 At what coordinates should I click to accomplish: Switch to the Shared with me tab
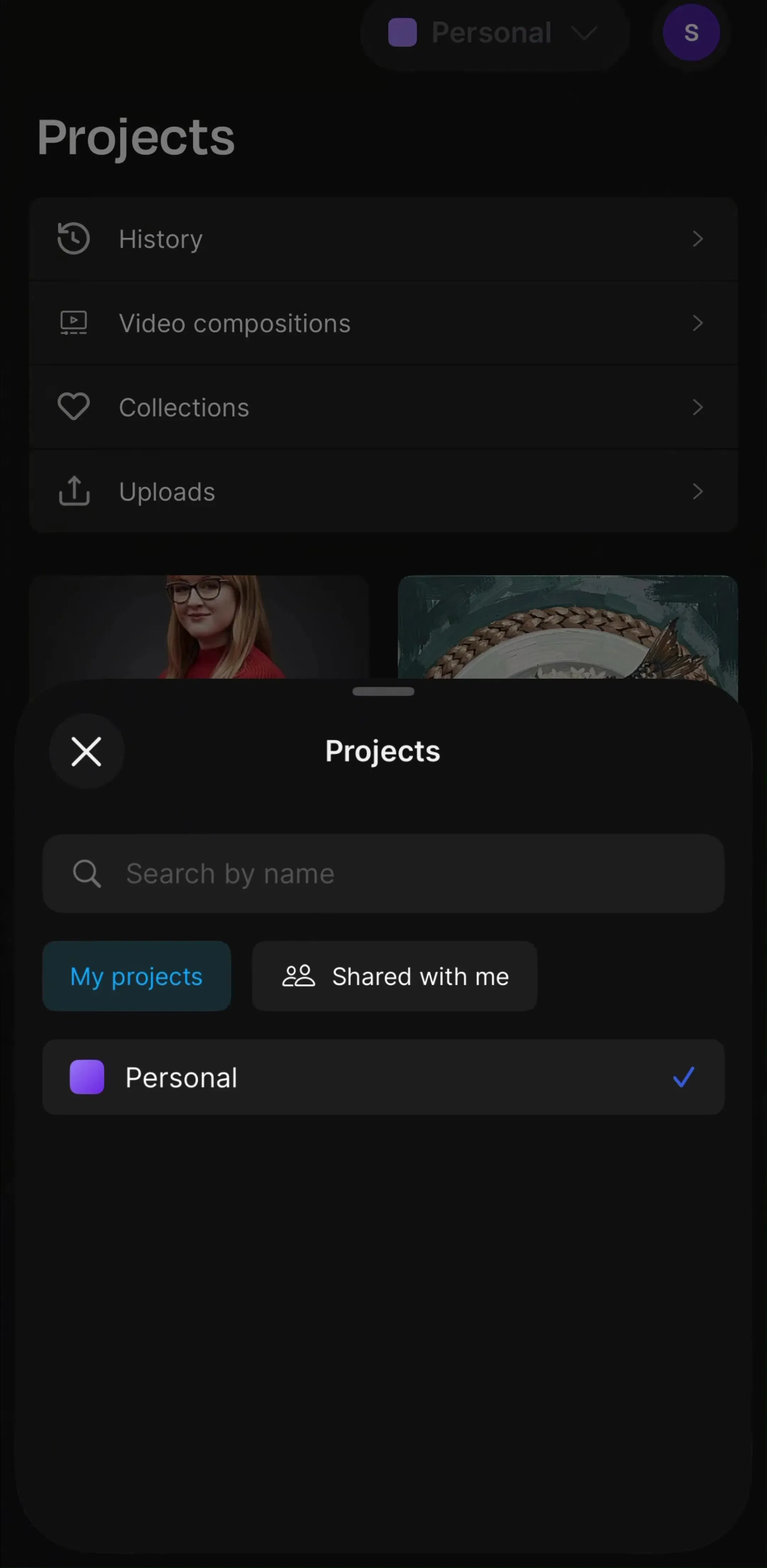coord(395,976)
